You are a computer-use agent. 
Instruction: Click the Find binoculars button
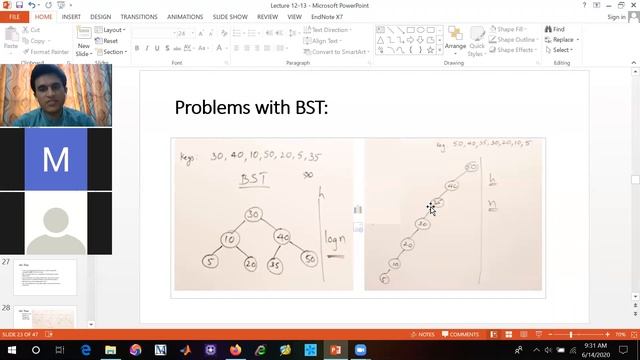pos(555,29)
